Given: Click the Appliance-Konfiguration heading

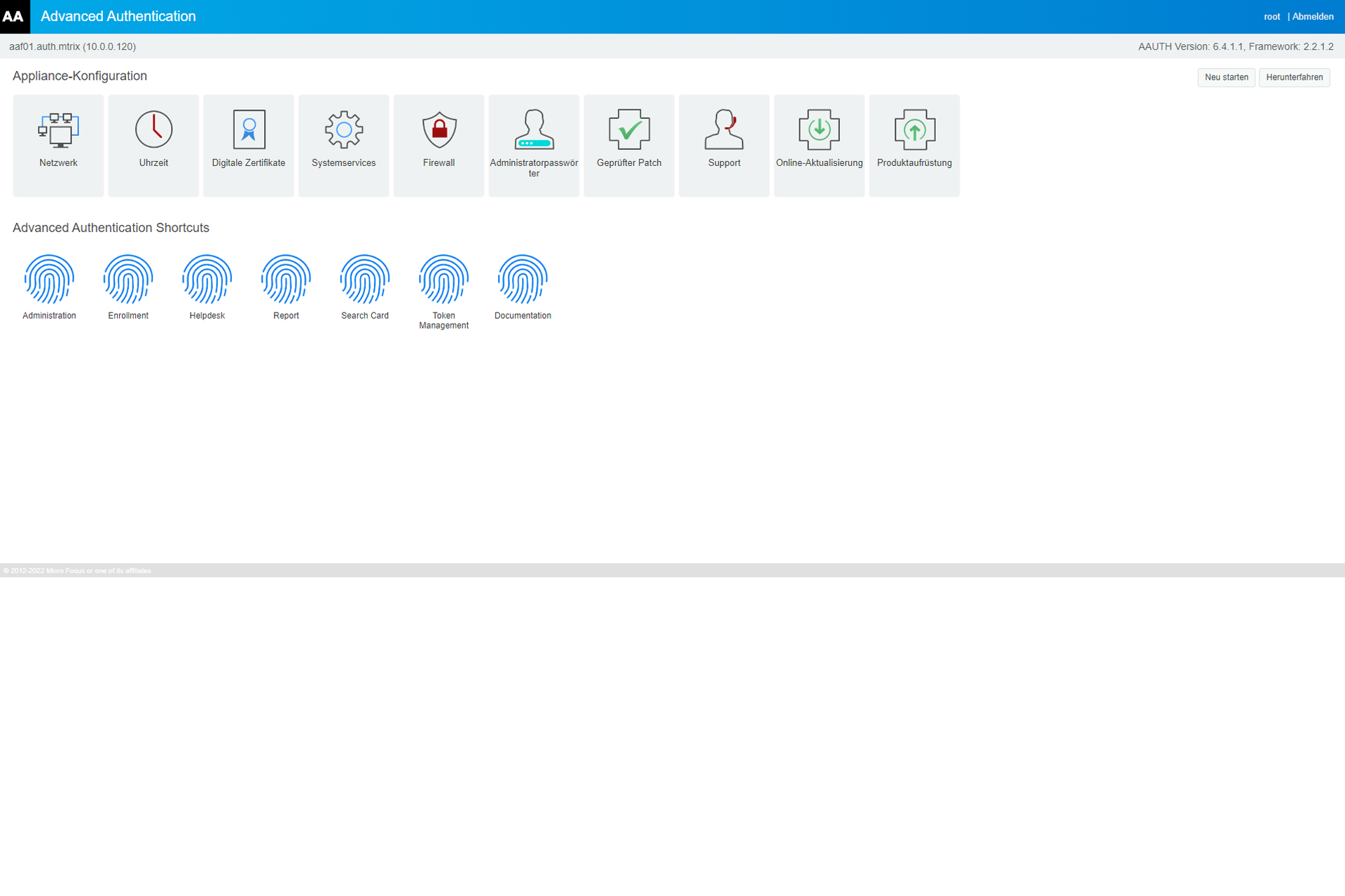Looking at the screenshot, I should tap(80, 76).
